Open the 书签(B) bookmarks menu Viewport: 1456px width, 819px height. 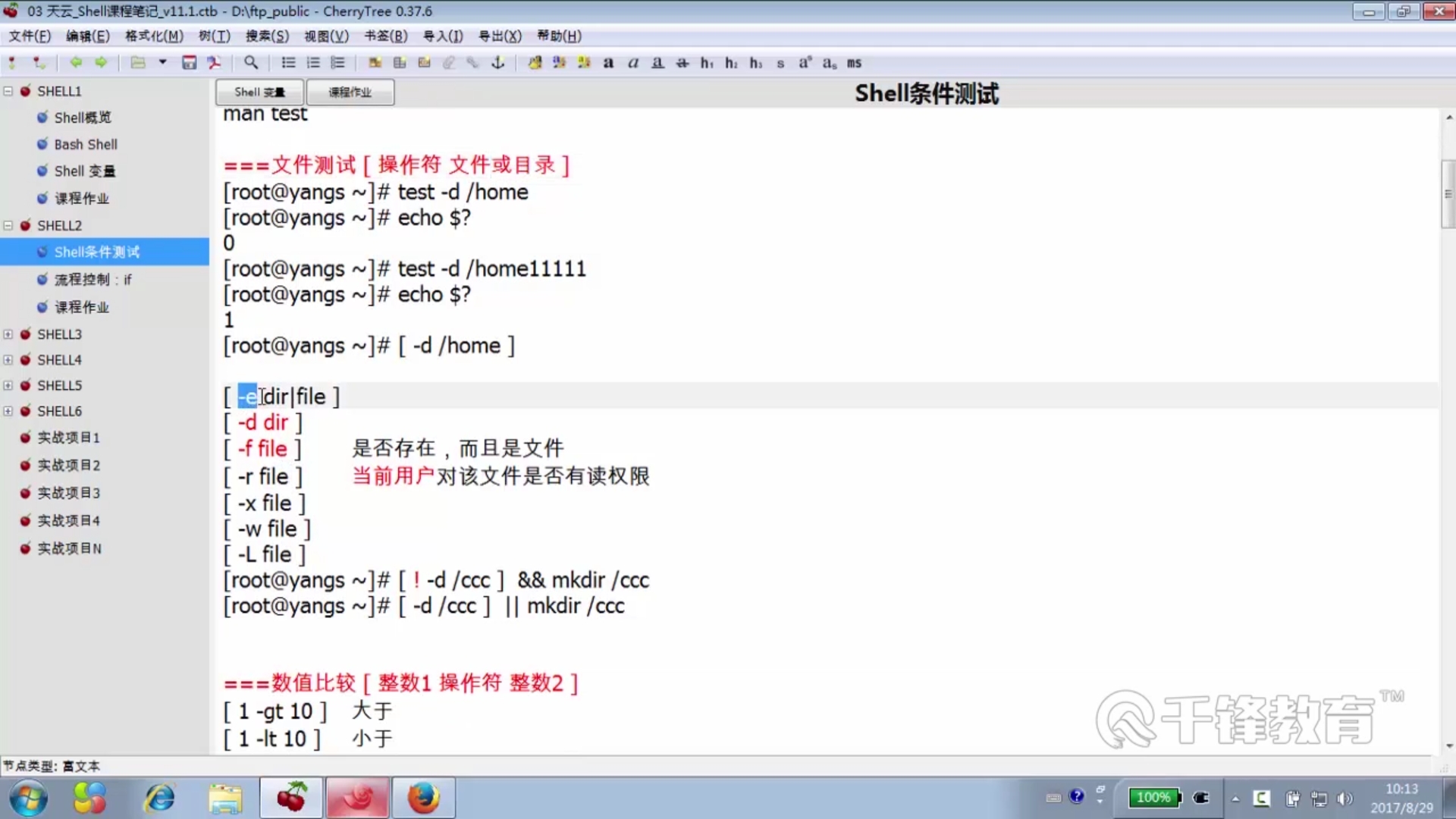coord(385,36)
